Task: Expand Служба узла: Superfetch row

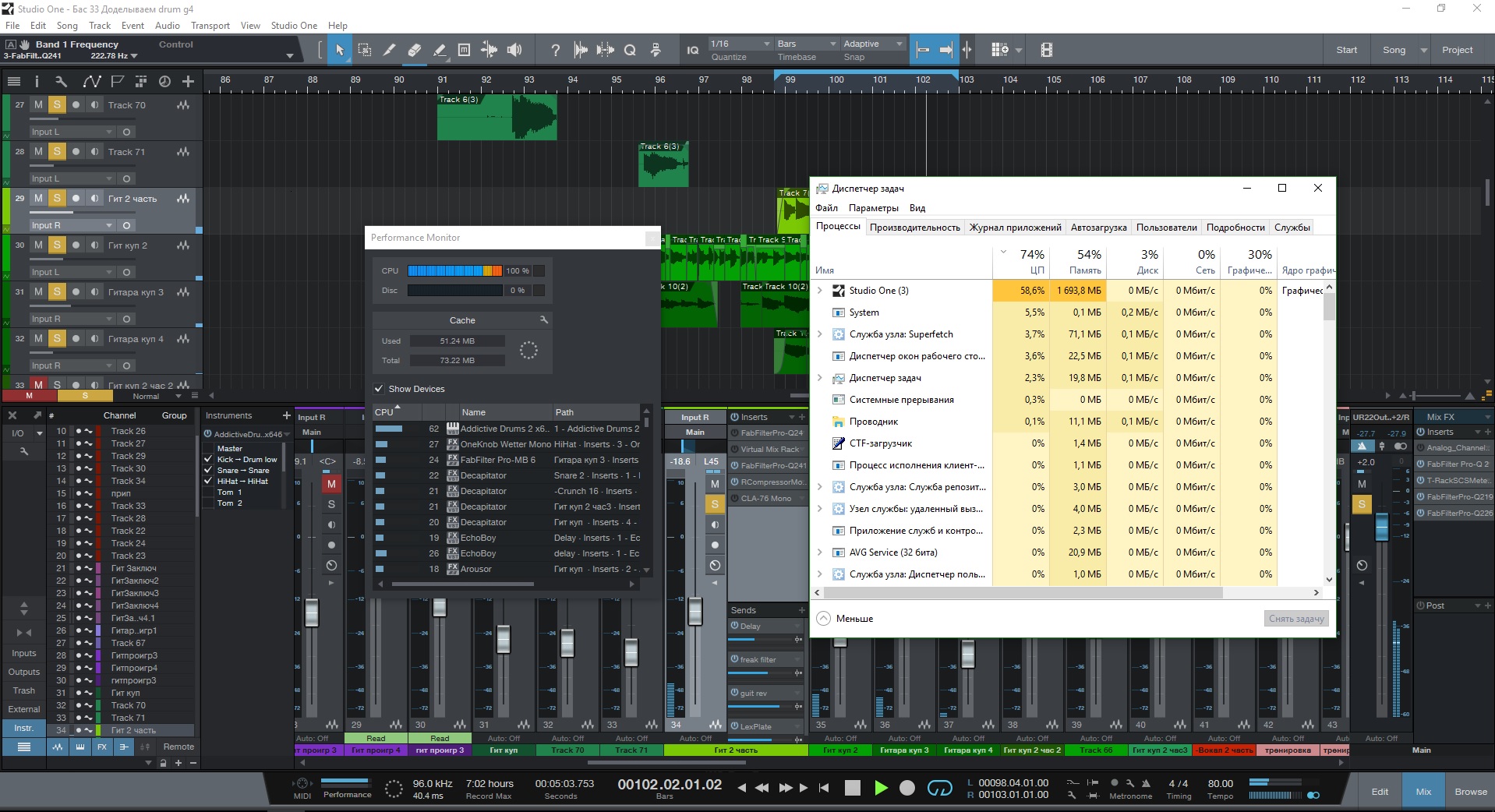Action: (820, 334)
